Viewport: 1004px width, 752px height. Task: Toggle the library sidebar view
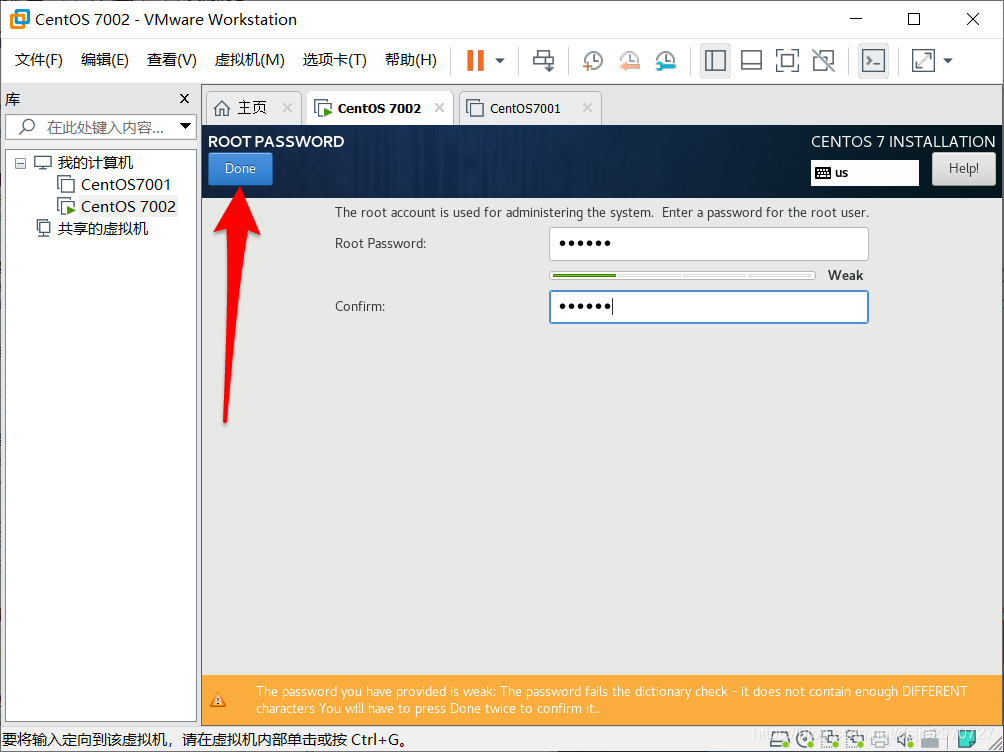point(715,61)
